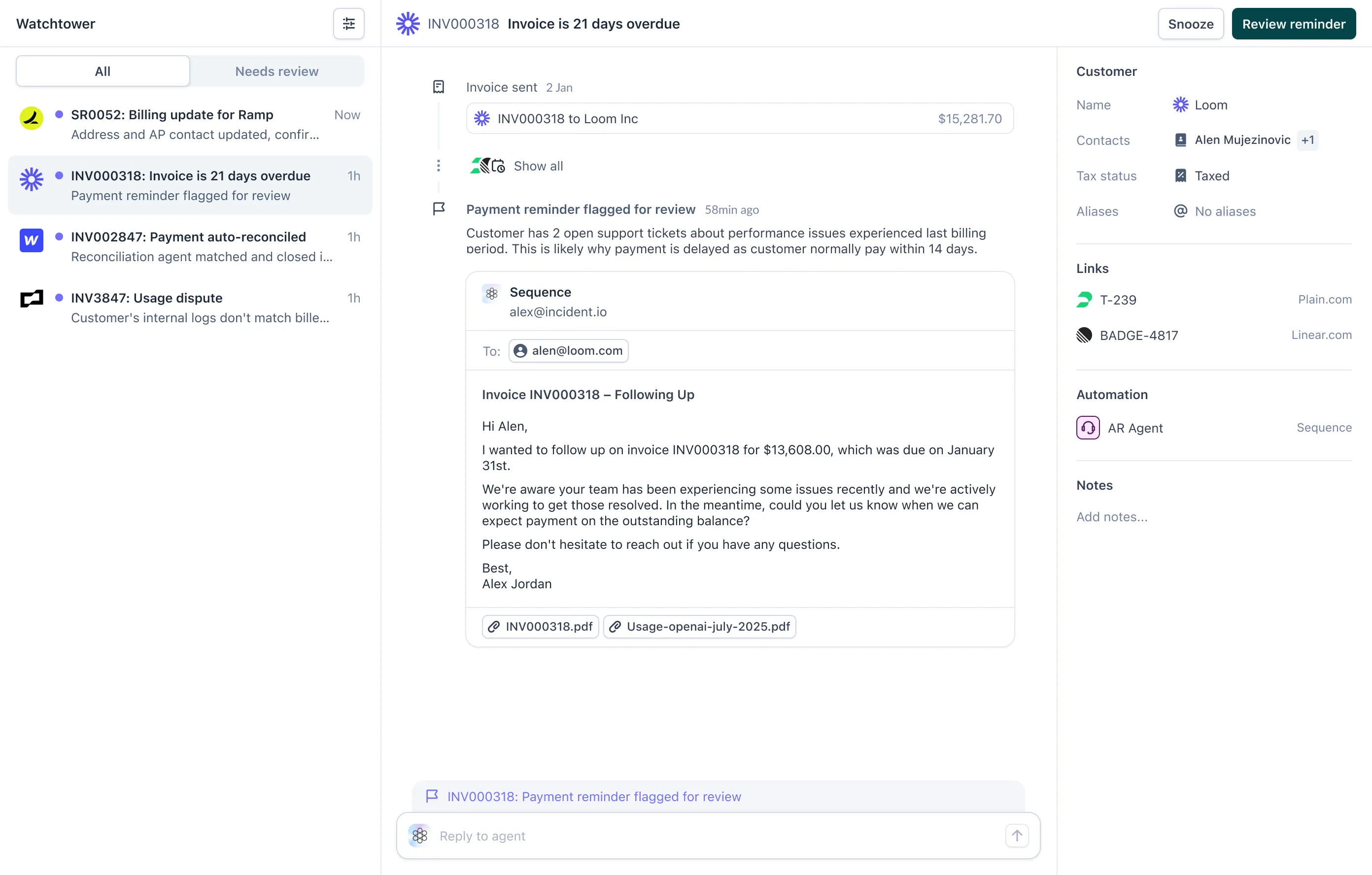The height and width of the screenshot is (875, 1372).
Task: Click the Plain T-239 link icon
Action: coord(1084,300)
